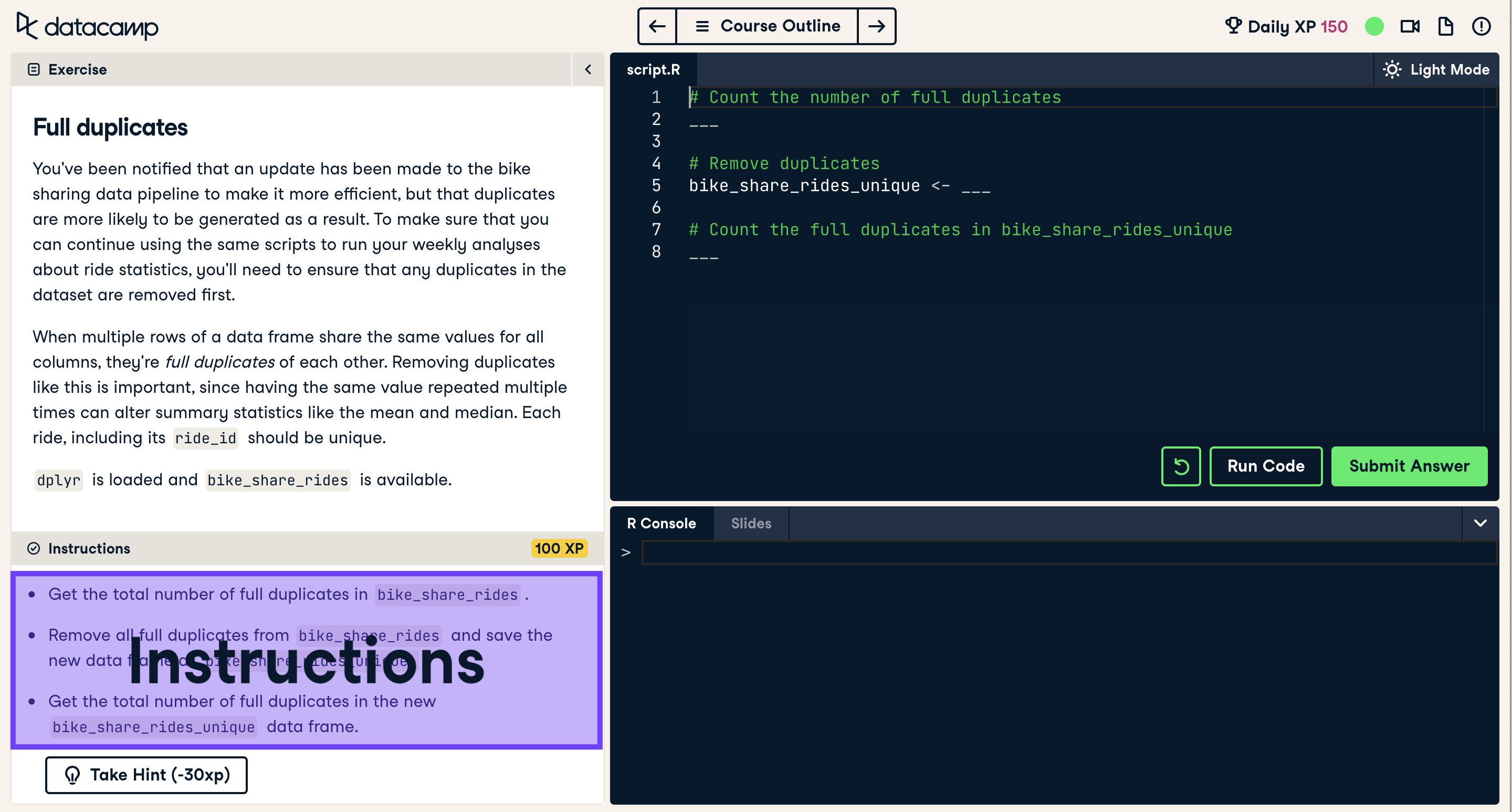The height and width of the screenshot is (812, 1512).
Task: Switch to the R Console tab
Action: [x=661, y=523]
